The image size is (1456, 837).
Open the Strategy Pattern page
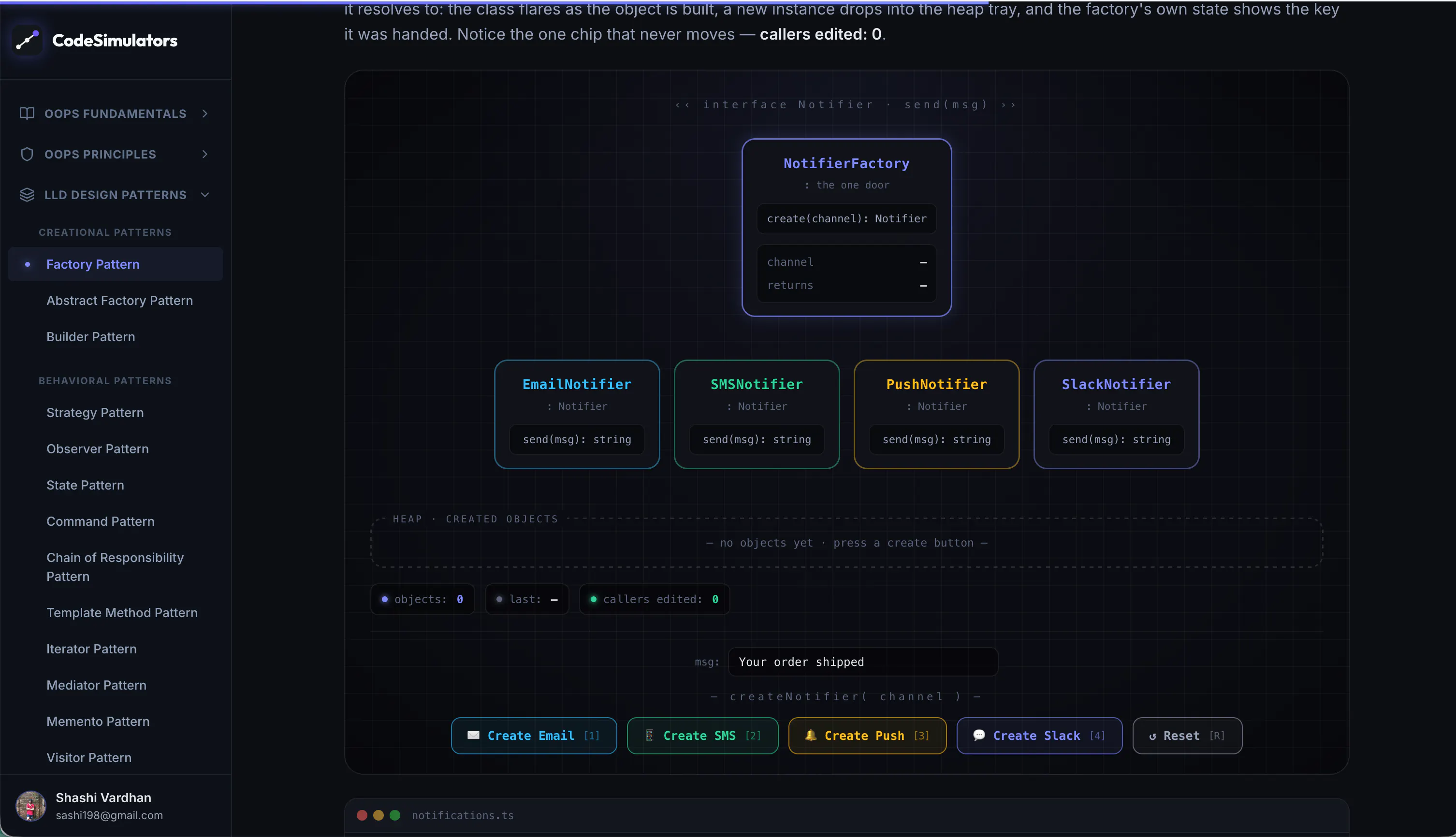pos(95,412)
